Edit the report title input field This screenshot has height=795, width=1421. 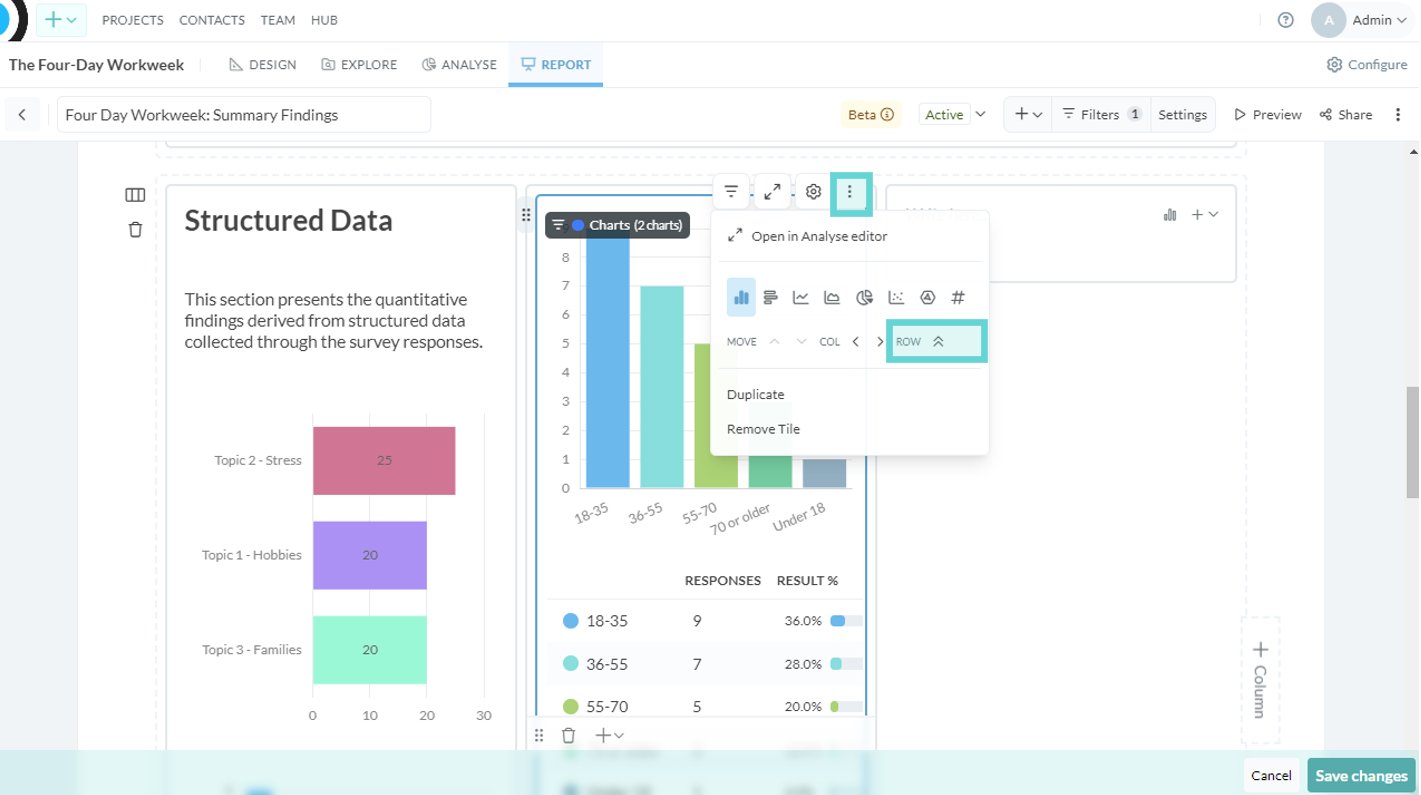(244, 115)
